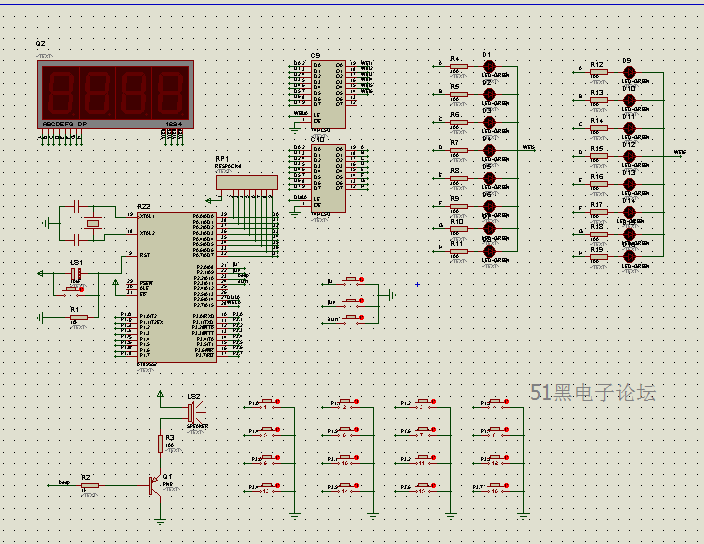
Task: Select the crystal oscillator beside XTAL1
Action: click(93, 223)
